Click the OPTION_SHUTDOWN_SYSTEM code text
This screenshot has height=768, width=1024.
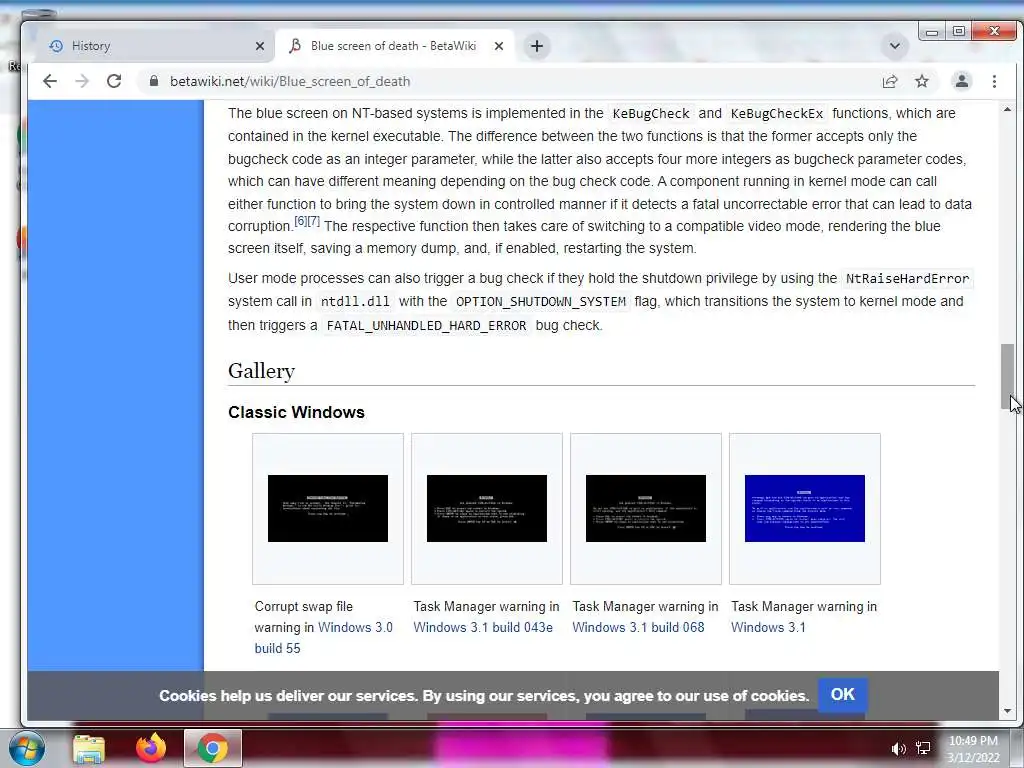tap(540, 302)
